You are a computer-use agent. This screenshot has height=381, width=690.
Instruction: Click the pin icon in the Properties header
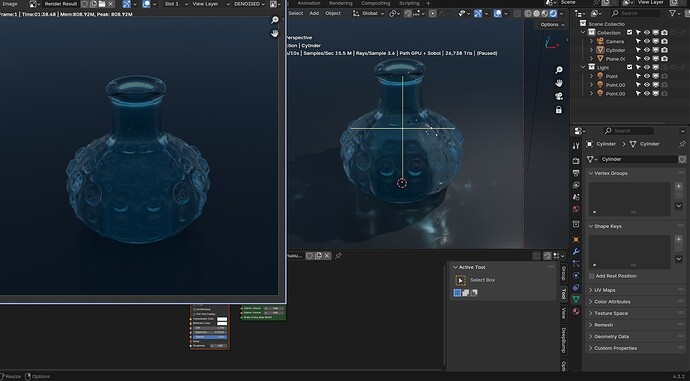click(682, 144)
